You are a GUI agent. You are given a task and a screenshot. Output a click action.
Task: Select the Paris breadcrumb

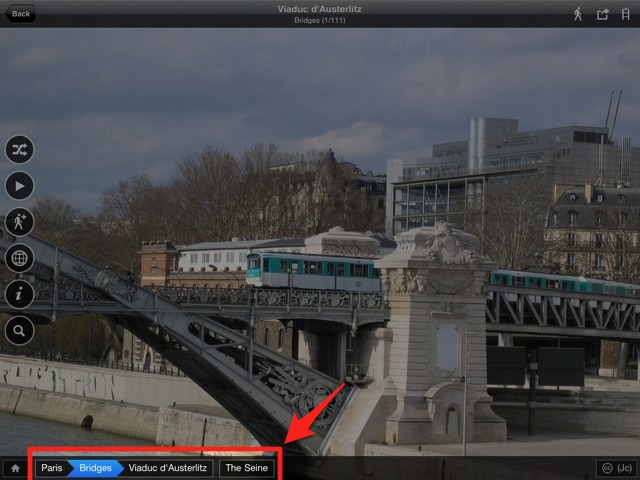point(51,468)
